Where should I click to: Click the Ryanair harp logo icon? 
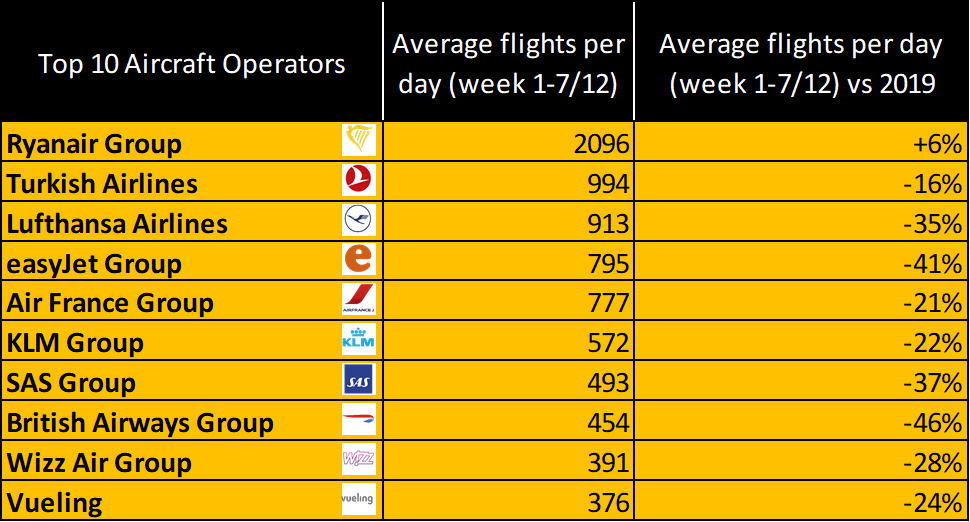point(358,141)
